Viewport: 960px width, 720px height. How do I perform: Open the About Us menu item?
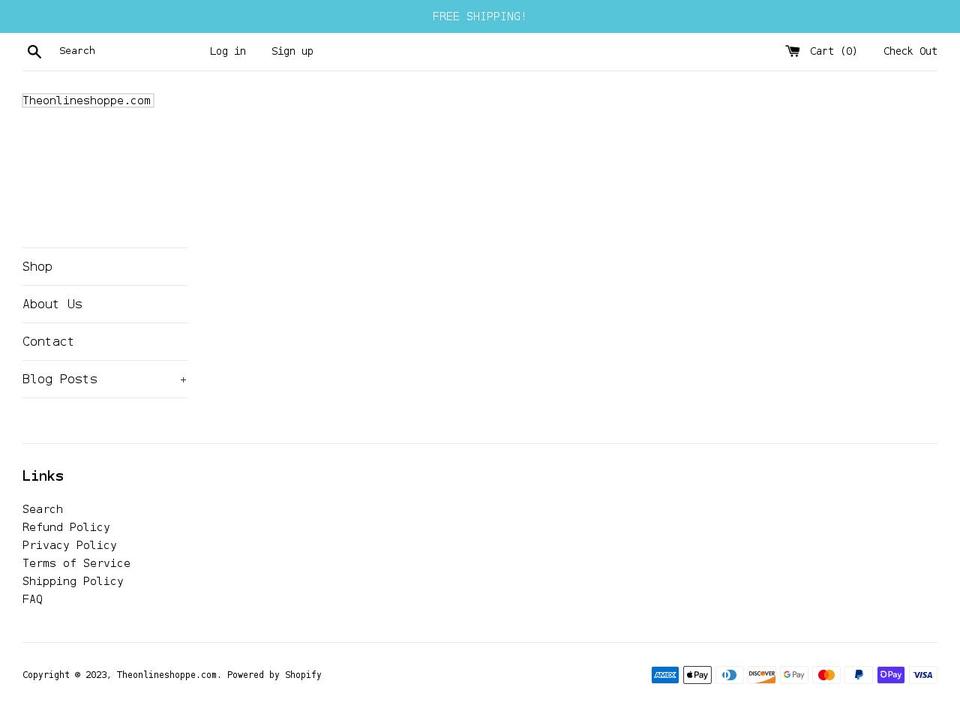pyautogui.click(x=52, y=304)
